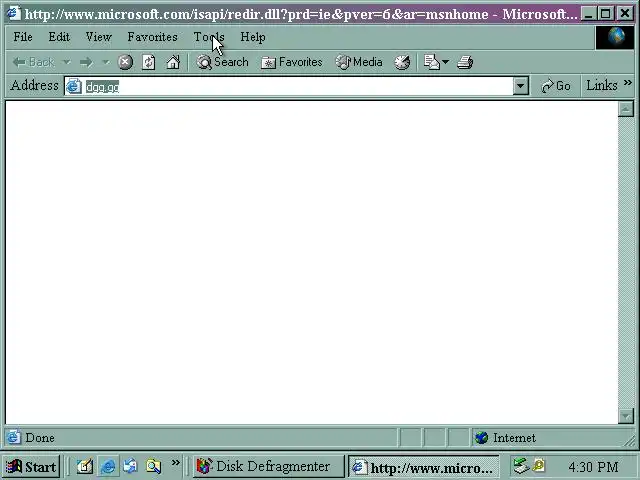Print the current page

click(465, 62)
